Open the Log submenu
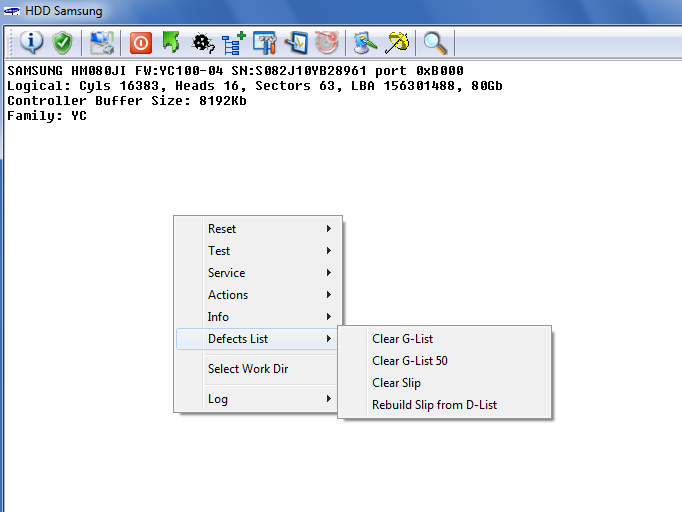This screenshot has width=682, height=512. point(257,399)
